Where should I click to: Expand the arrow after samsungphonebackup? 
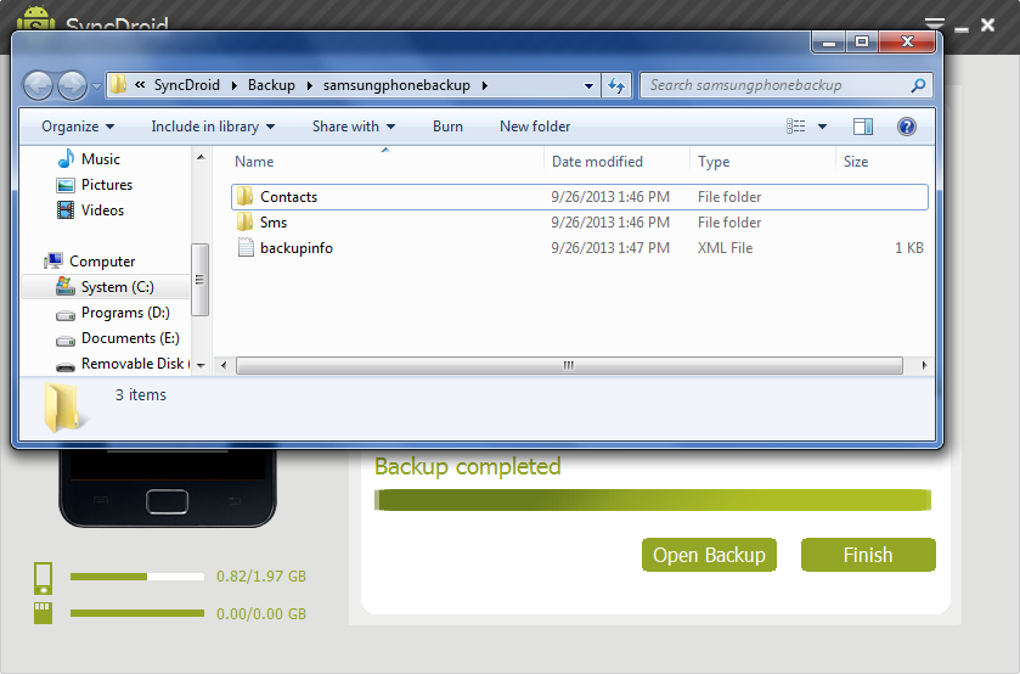485,85
